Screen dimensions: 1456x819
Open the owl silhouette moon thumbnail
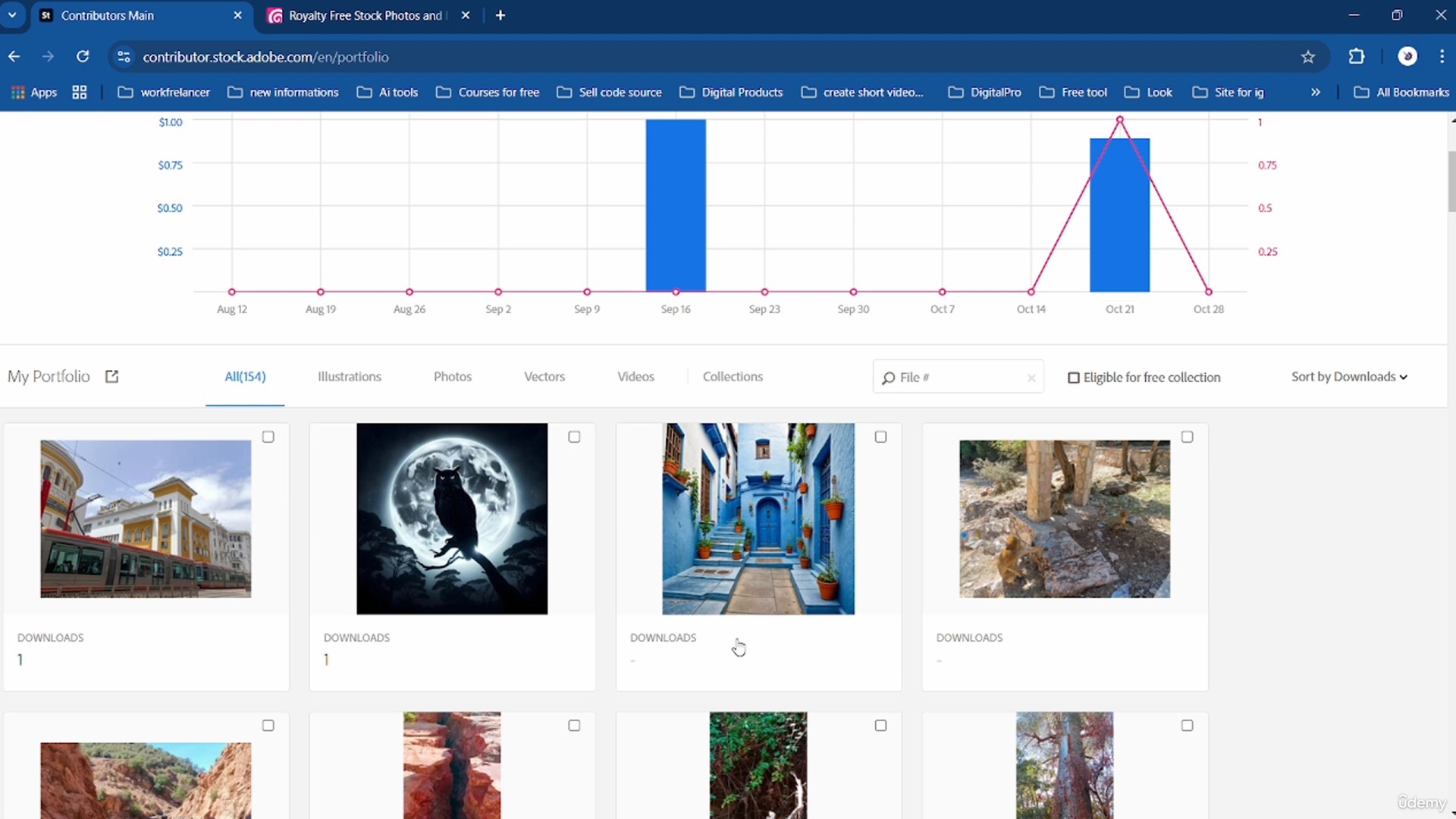[x=452, y=519]
